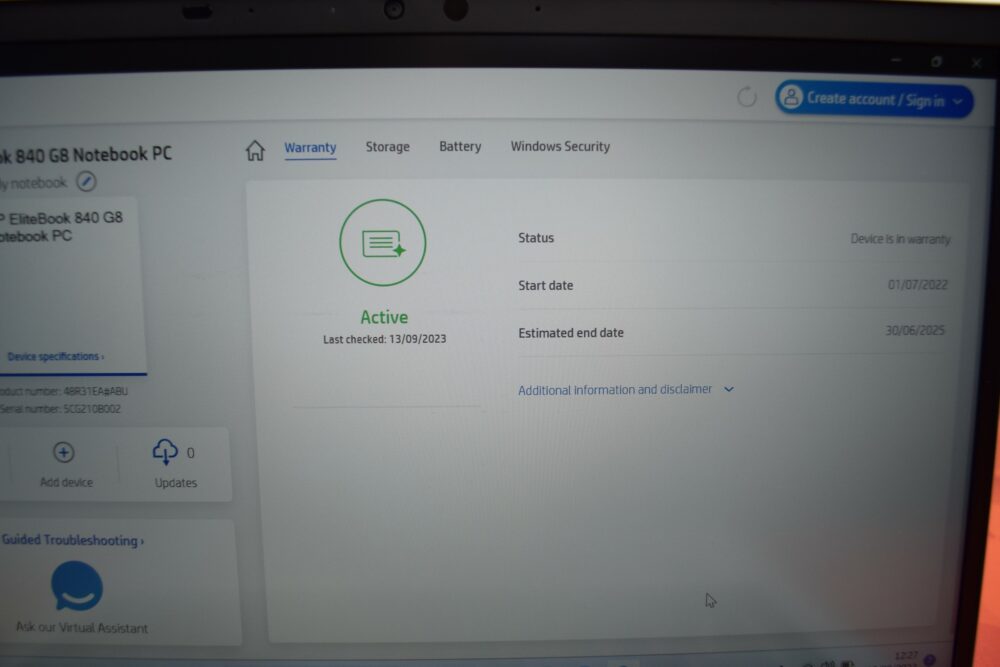Minimize the HP Support Assistant window

pos(896,60)
